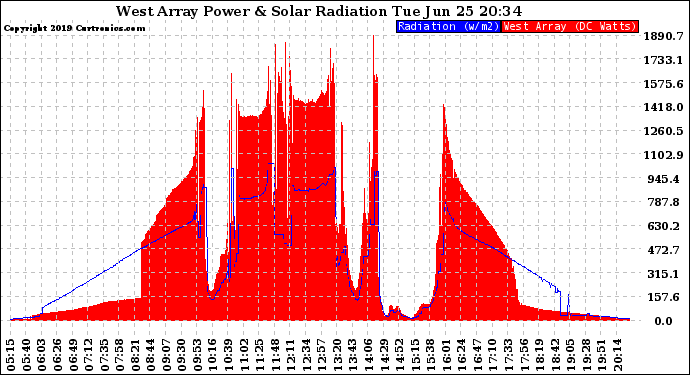This screenshot has height=375, width=690.
Task: Select the blue 'Radiation (w/m2)' legend entry
Action: tap(448, 26)
